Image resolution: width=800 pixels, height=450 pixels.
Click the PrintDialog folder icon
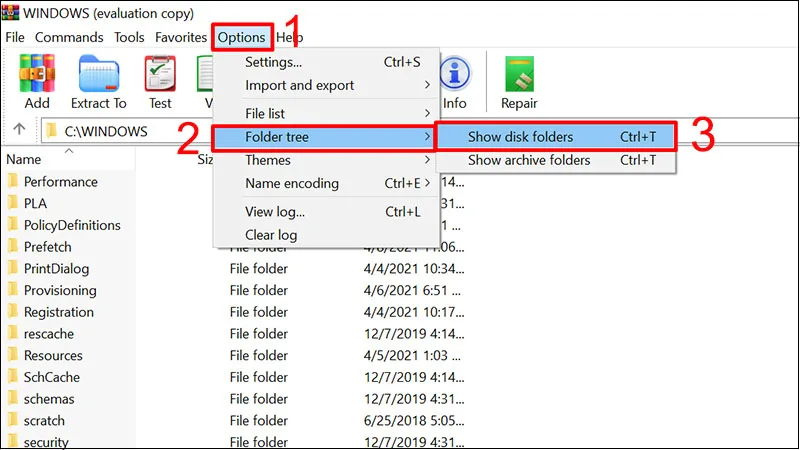tap(13, 268)
